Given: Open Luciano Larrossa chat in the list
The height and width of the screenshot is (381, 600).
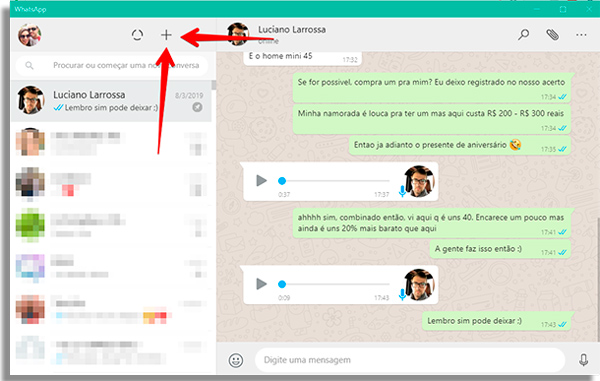Looking at the screenshot, I should coord(111,101).
